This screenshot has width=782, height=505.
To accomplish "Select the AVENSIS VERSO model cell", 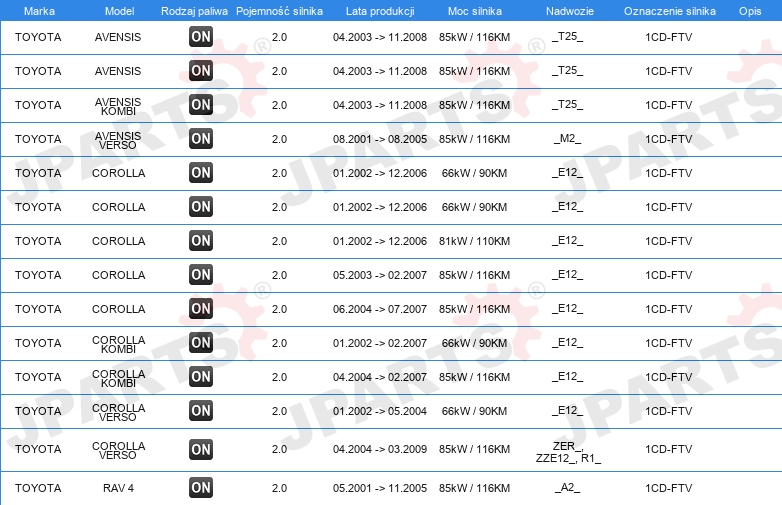I will click(x=118, y=140).
